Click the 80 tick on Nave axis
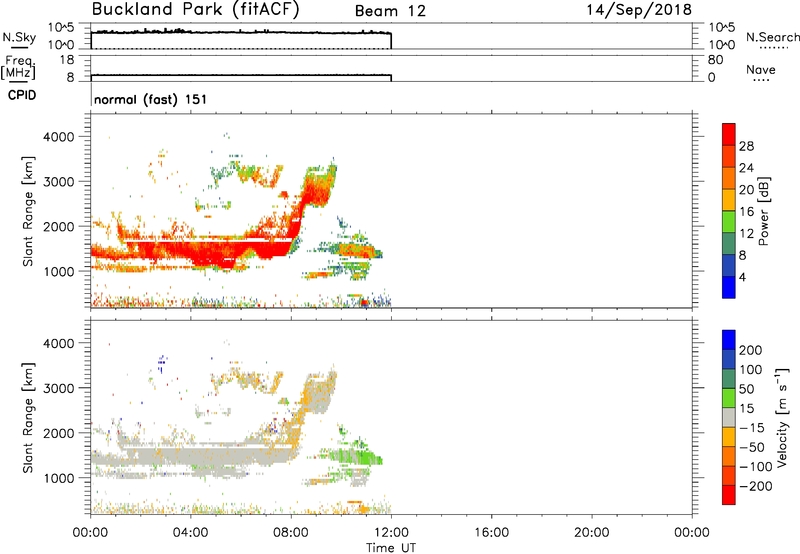The height and width of the screenshot is (554, 800). (x=715, y=60)
